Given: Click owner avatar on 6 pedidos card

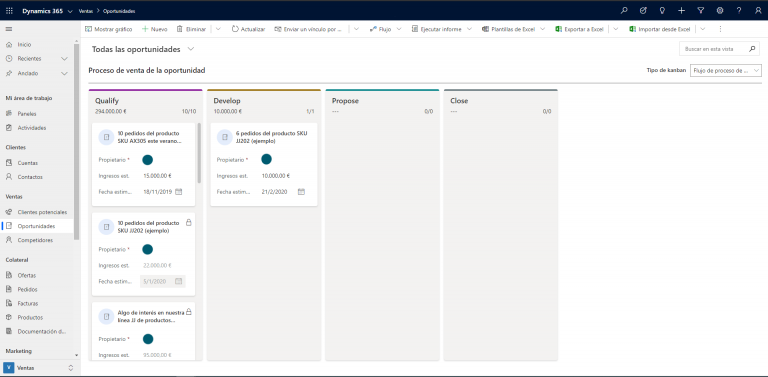Looking at the screenshot, I should click(x=266, y=160).
